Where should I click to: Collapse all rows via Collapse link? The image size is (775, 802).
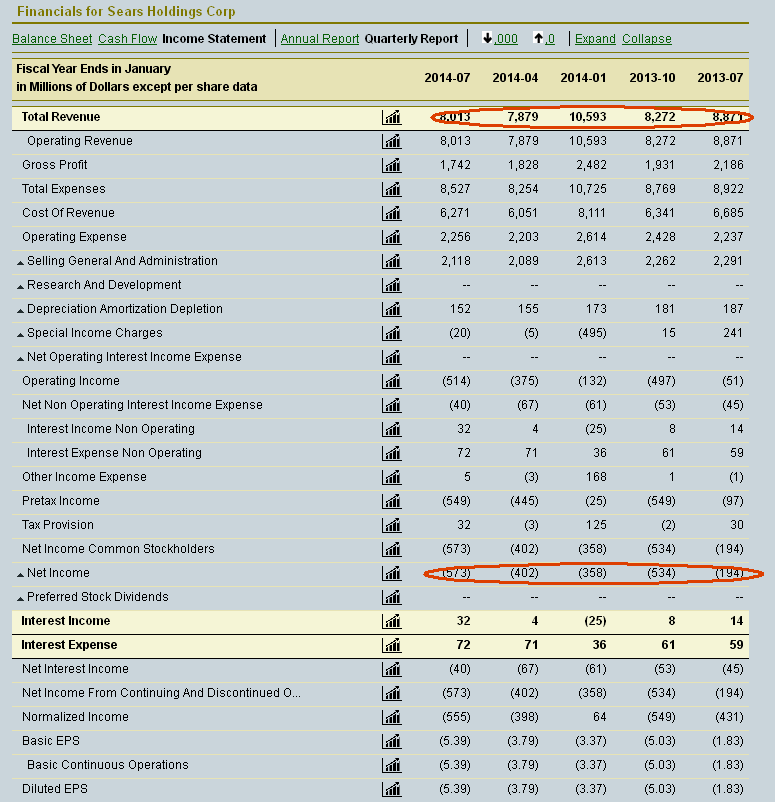pos(647,39)
